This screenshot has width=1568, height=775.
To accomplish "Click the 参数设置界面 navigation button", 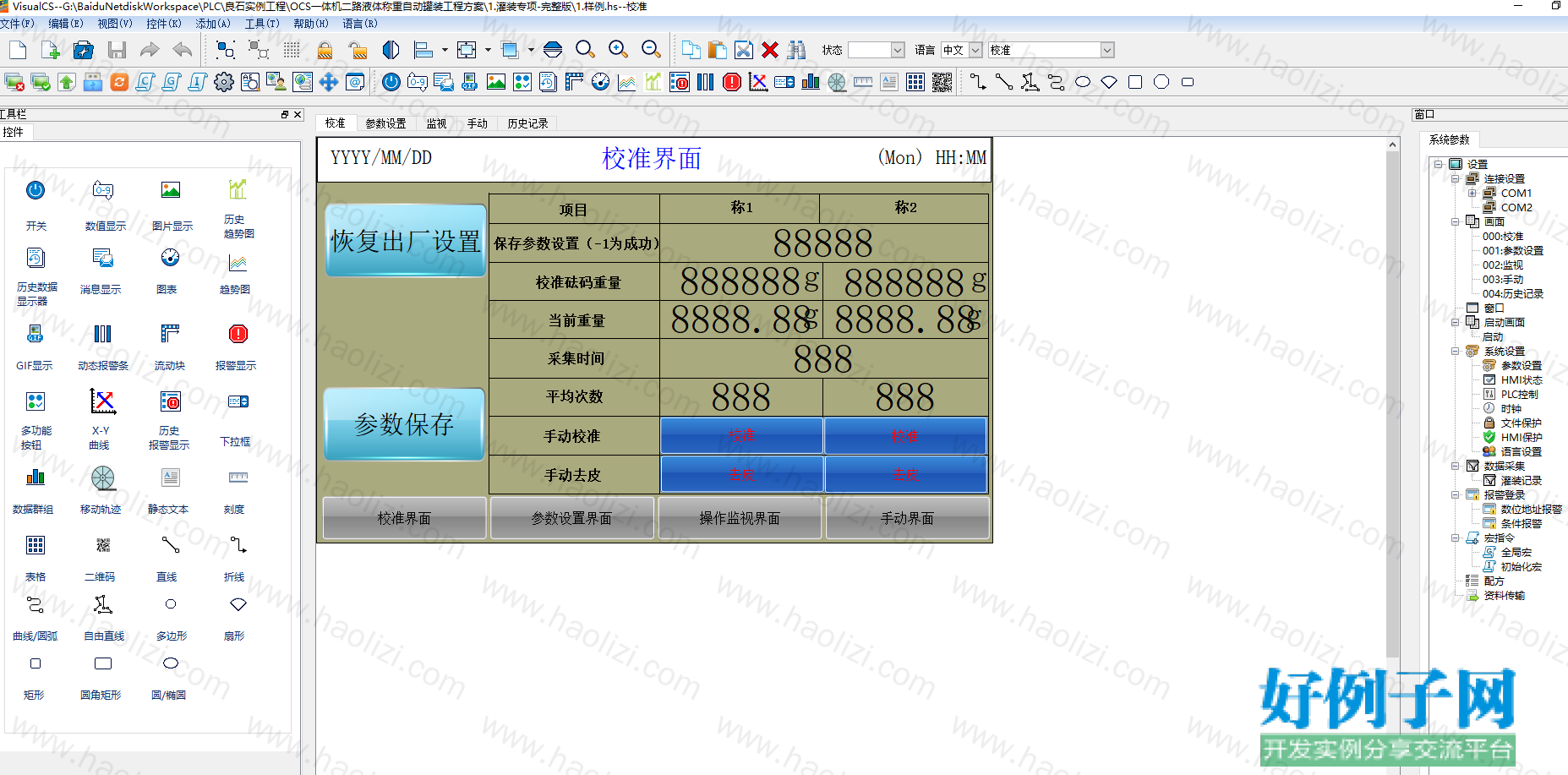I will click(x=571, y=518).
